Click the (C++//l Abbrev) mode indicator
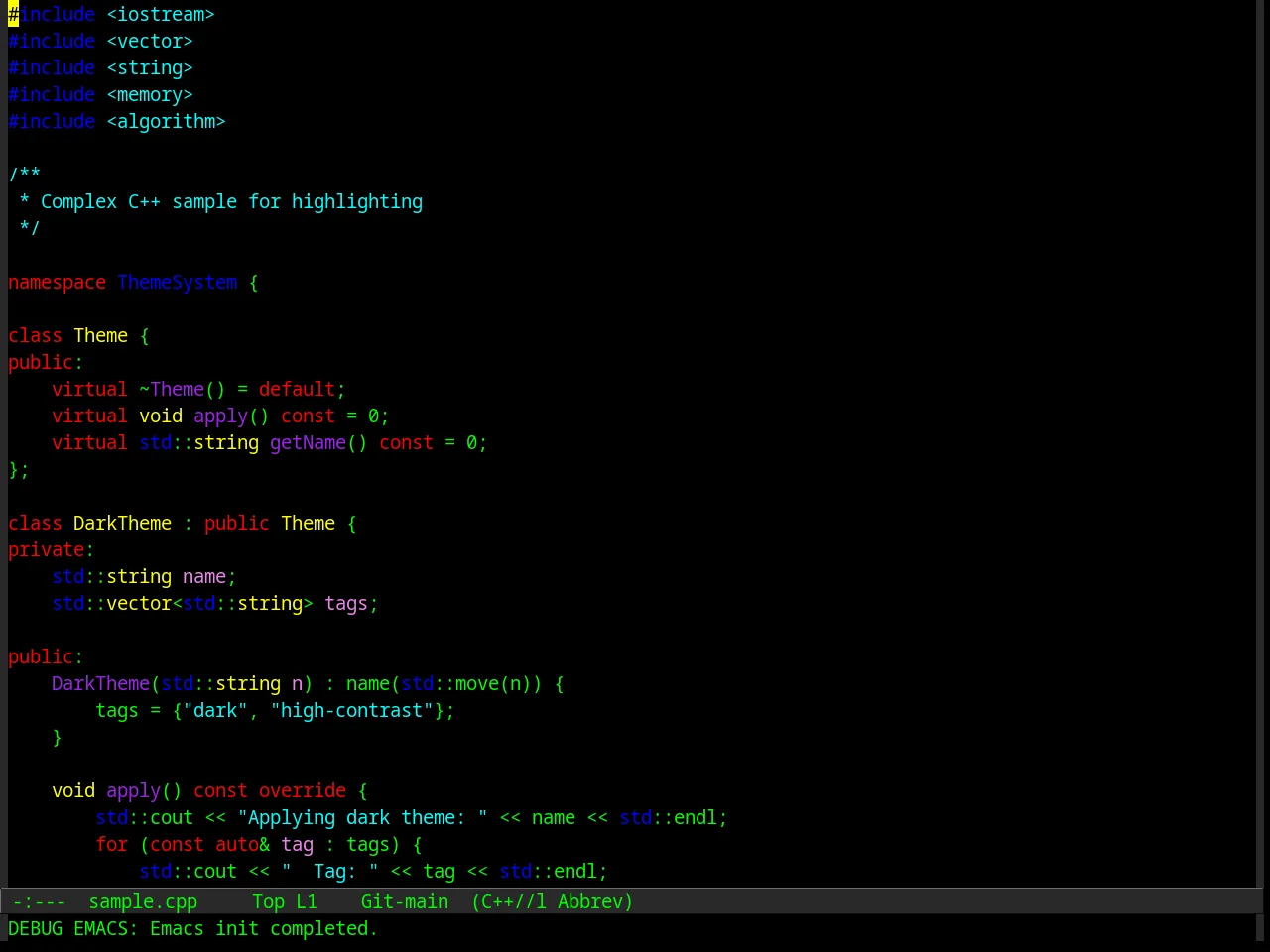This screenshot has height=952, width=1270. [553, 901]
